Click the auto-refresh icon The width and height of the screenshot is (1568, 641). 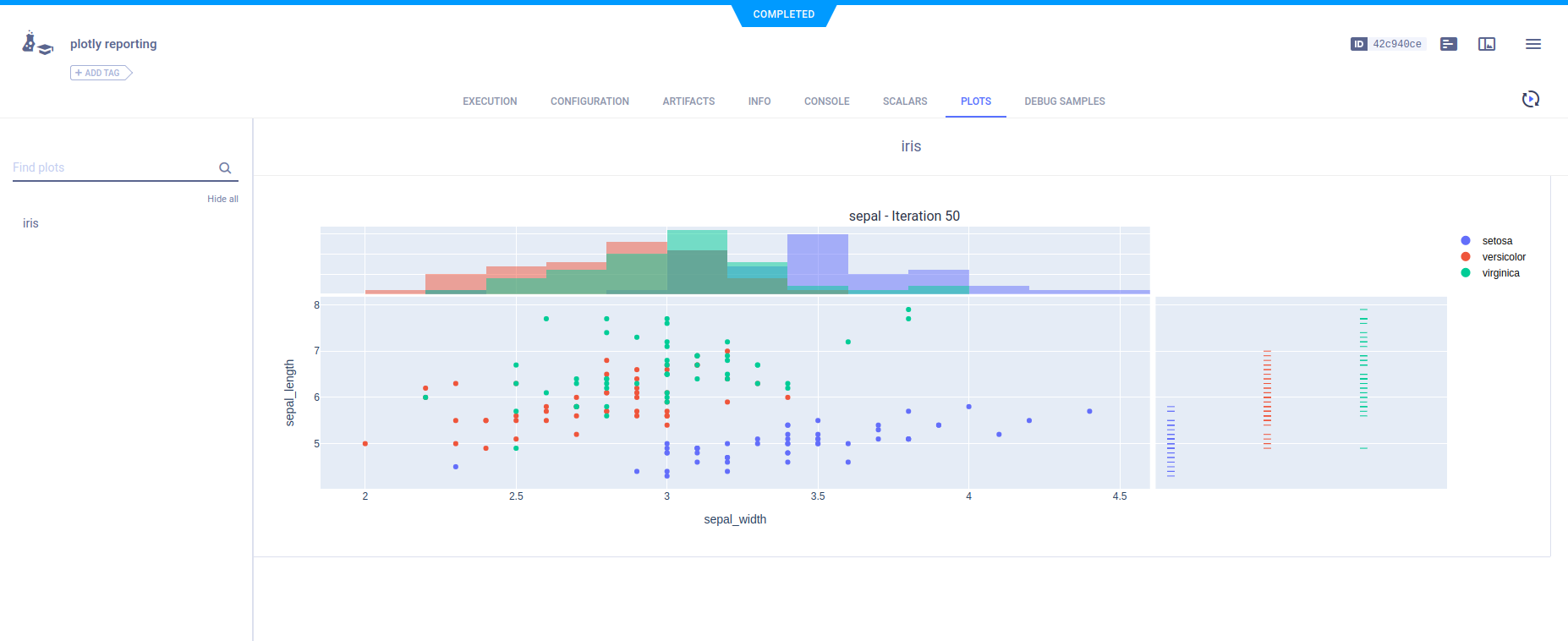[x=1530, y=100]
